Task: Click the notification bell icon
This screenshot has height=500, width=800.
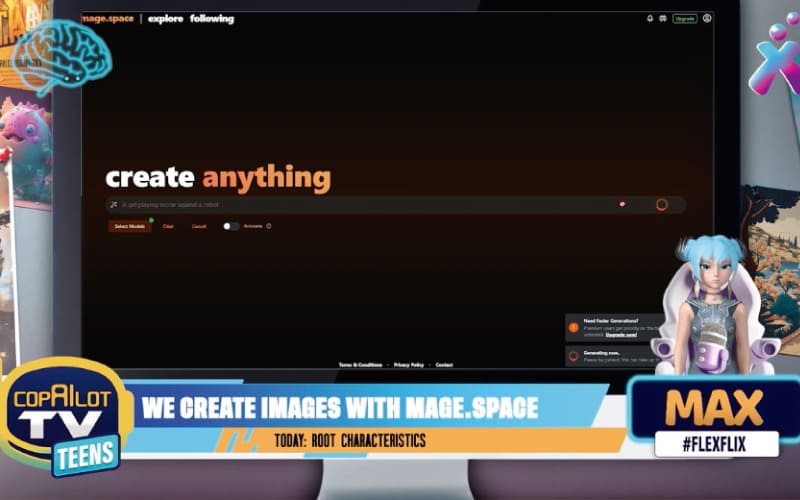Action: pos(650,18)
